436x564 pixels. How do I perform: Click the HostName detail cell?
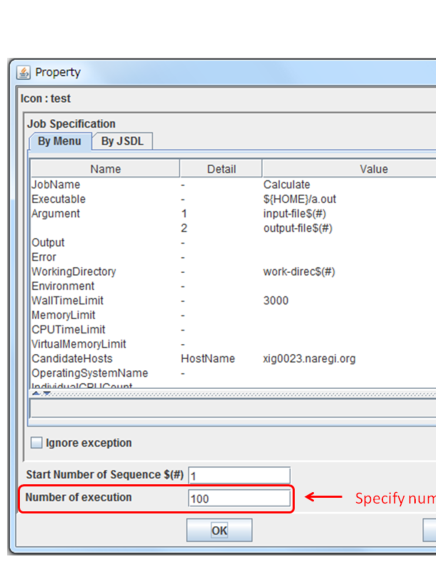pyautogui.click(x=208, y=359)
